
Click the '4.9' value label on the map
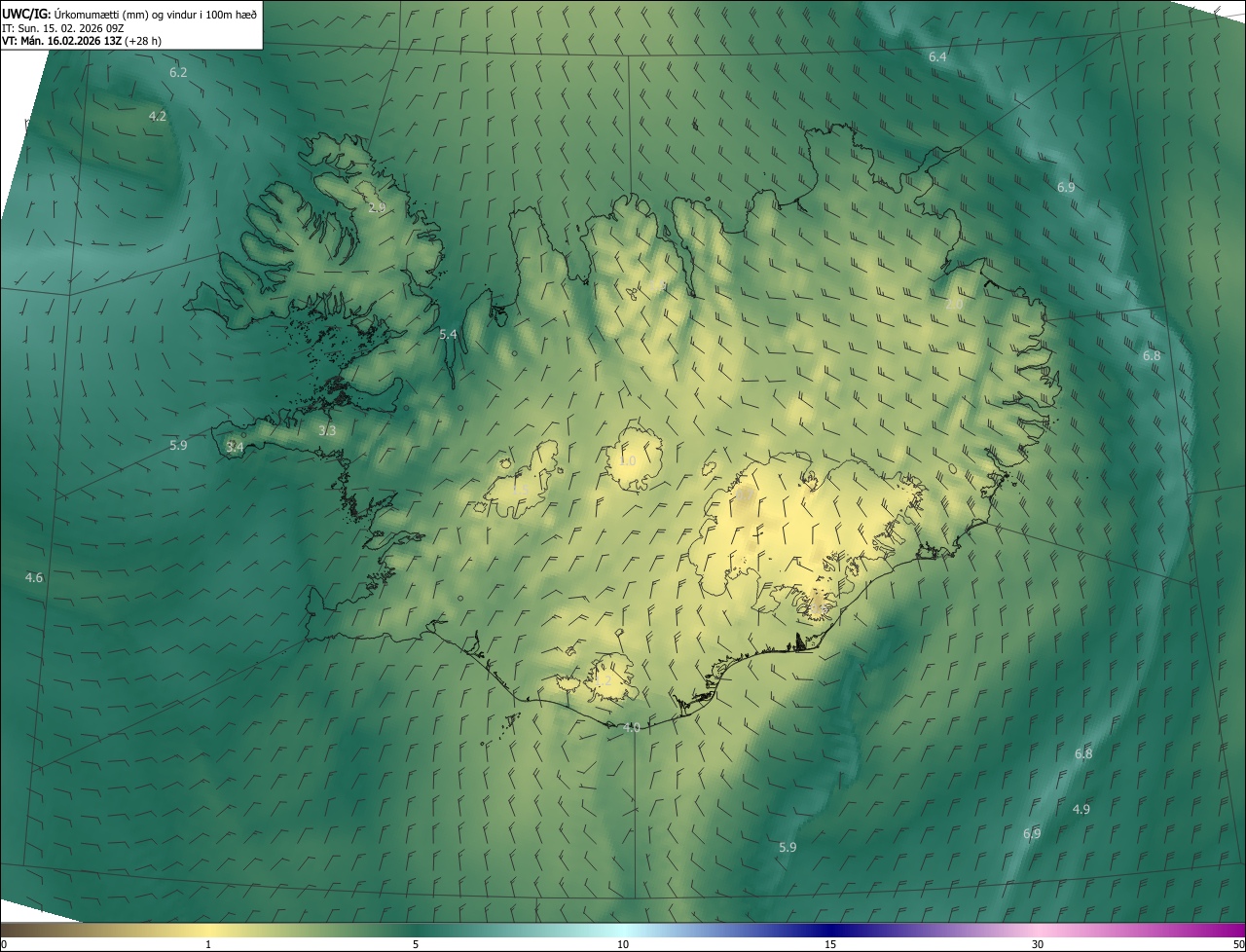tap(1081, 809)
